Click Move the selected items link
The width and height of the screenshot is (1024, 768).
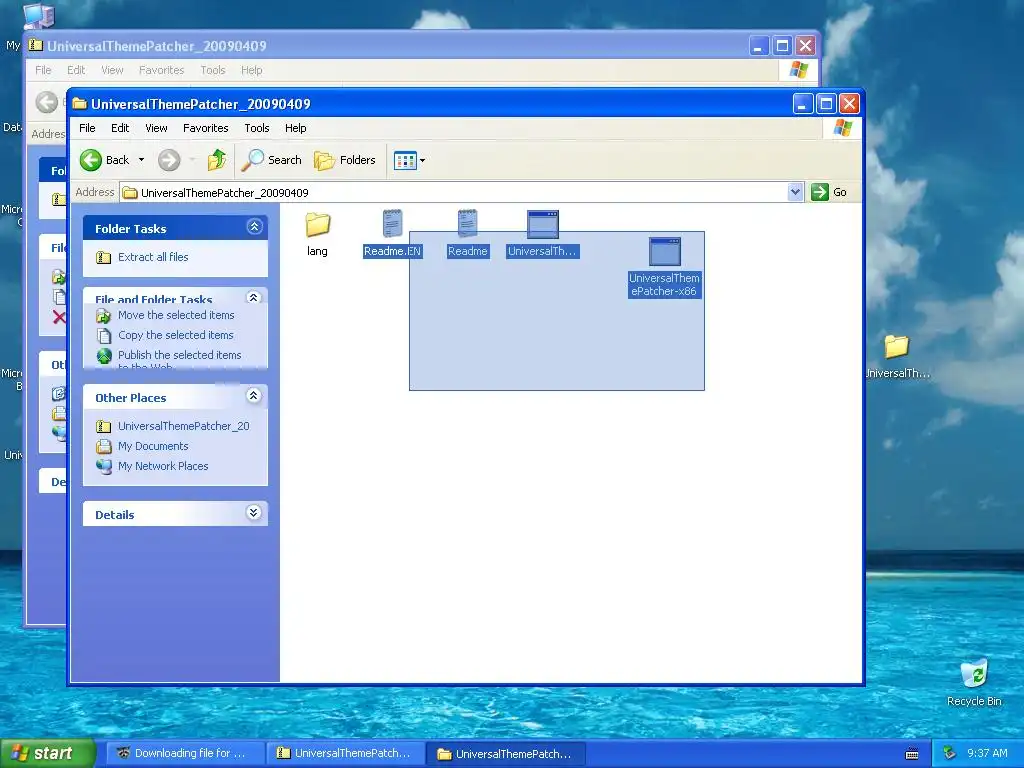[176, 315]
